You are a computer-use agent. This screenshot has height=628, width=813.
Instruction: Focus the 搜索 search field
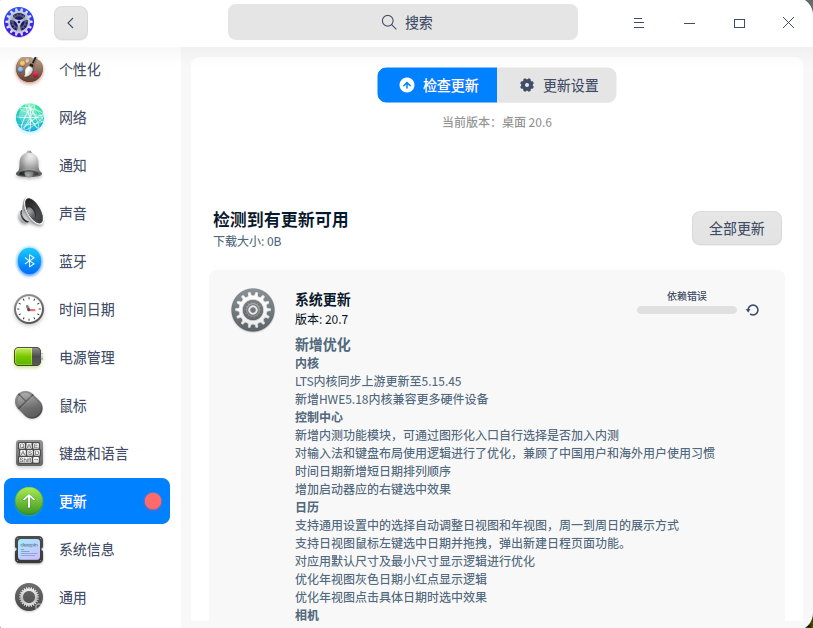(403, 22)
